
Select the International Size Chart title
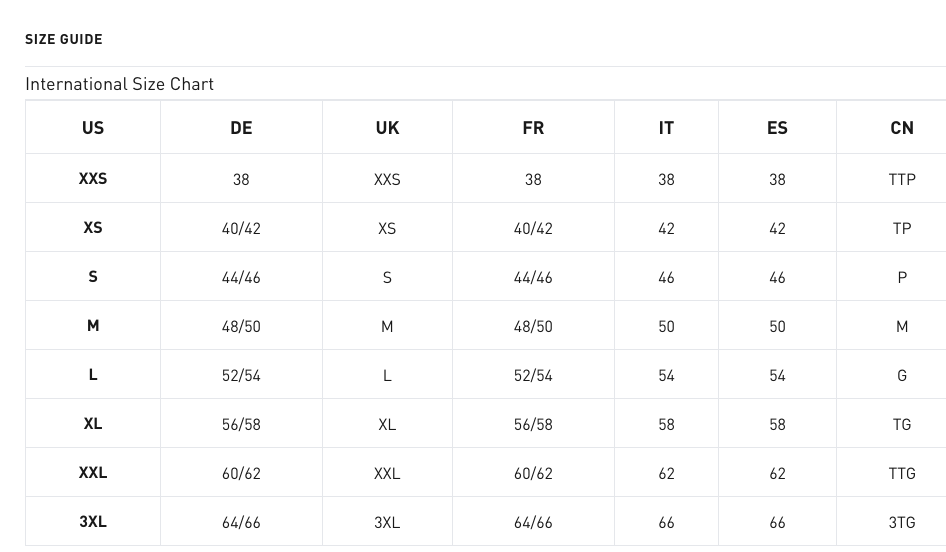[119, 84]
